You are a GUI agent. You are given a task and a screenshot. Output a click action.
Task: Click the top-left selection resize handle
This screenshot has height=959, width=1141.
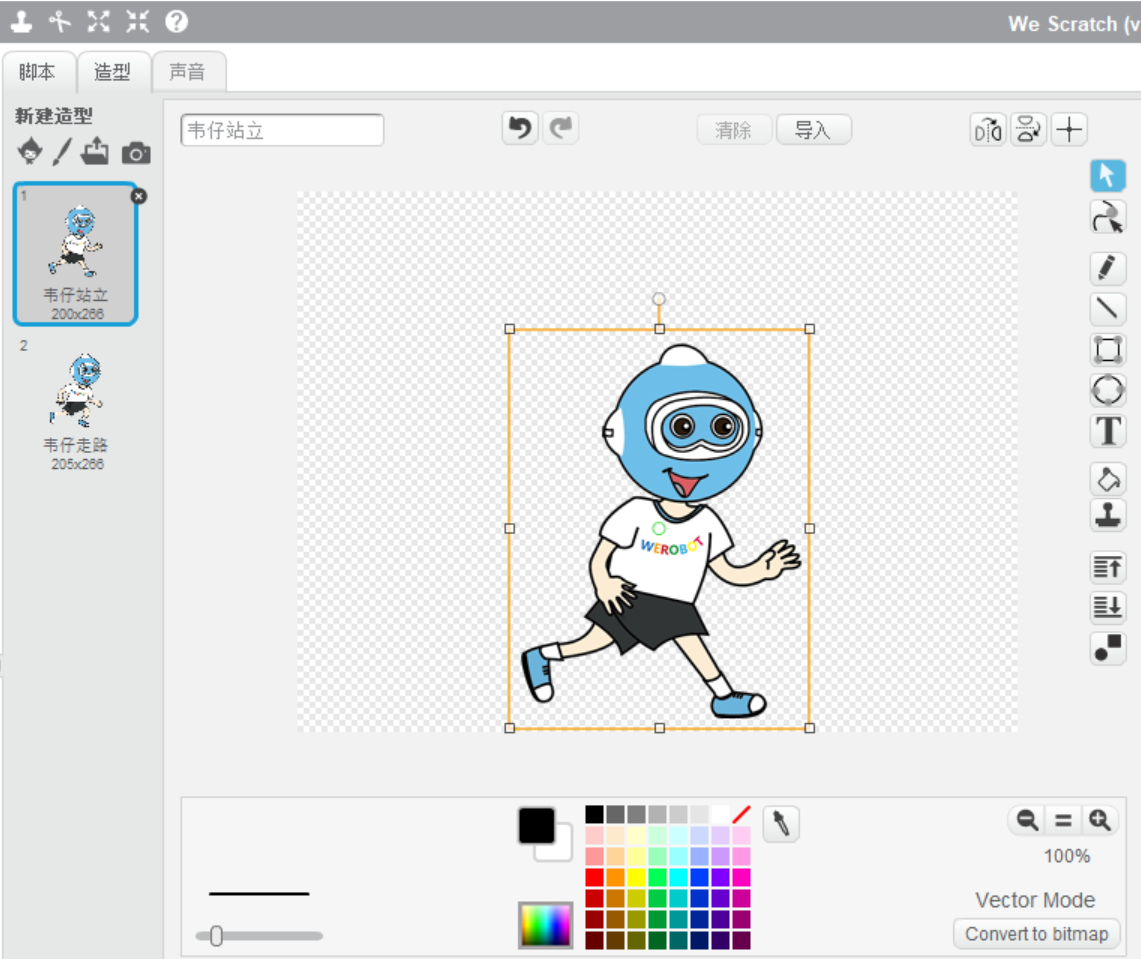coord(509,329)
